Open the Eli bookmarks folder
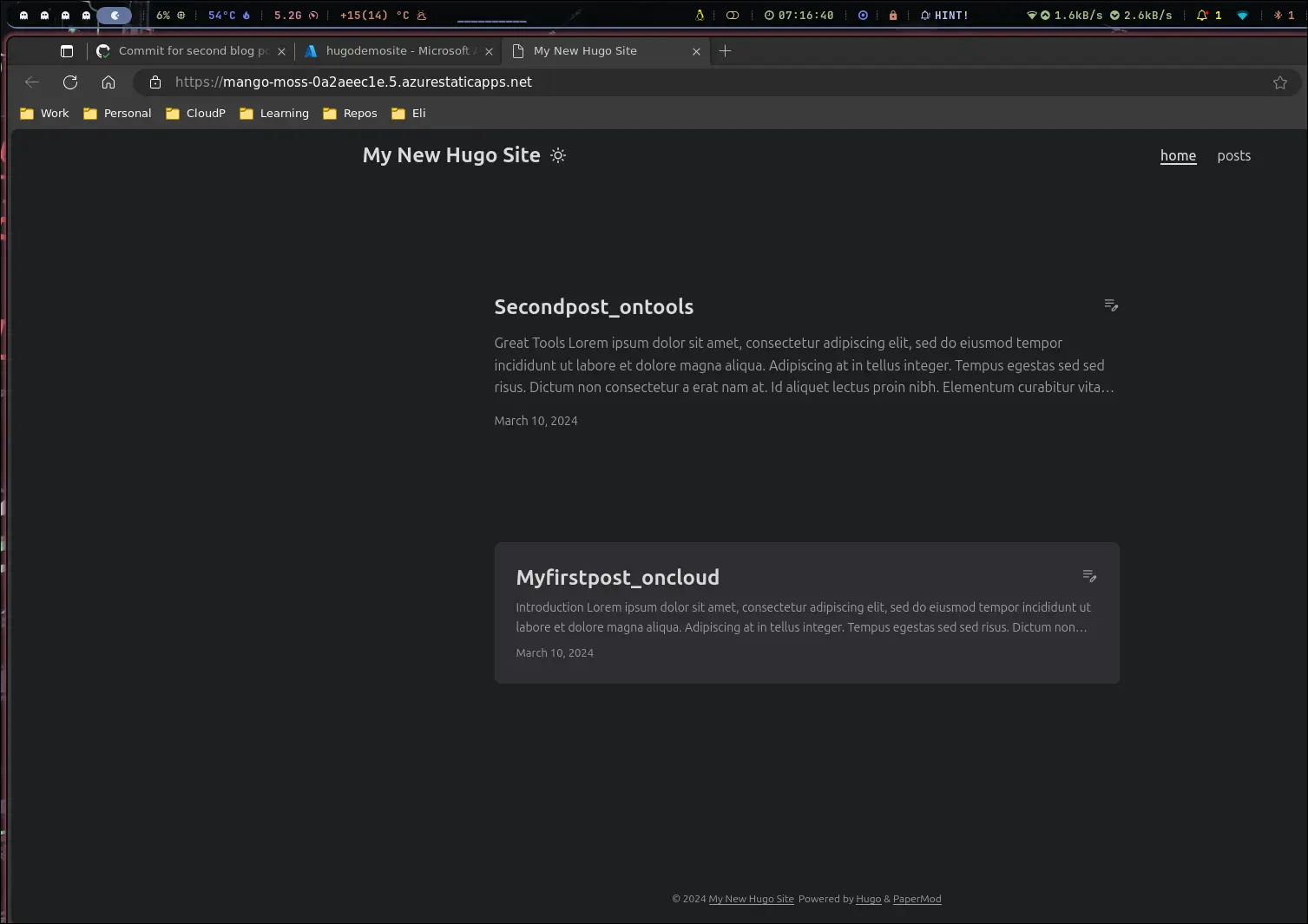 (408, 114)
